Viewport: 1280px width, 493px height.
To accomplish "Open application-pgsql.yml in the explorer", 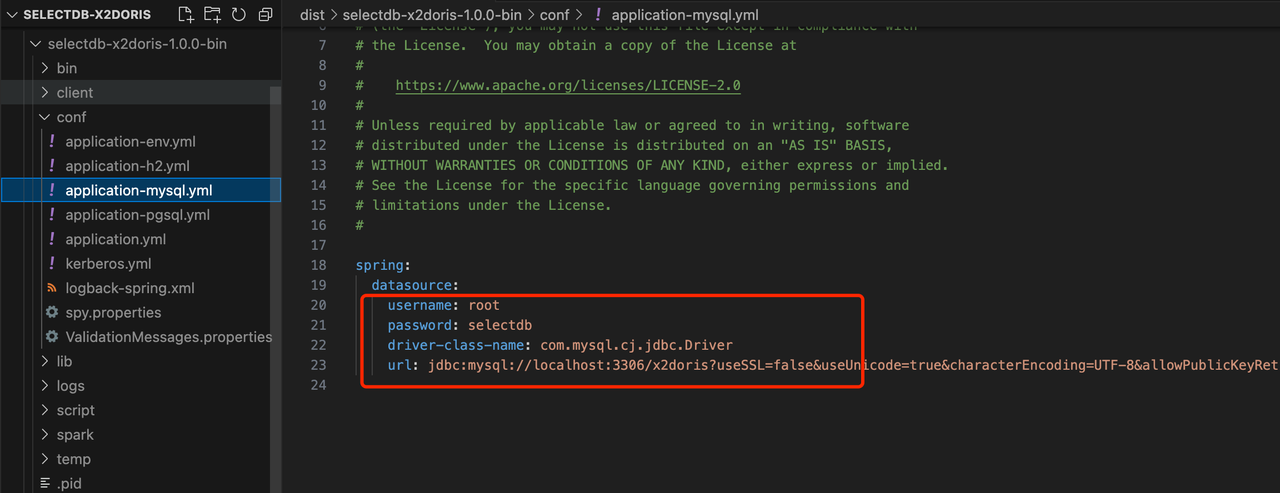I will tap(137, 215).
